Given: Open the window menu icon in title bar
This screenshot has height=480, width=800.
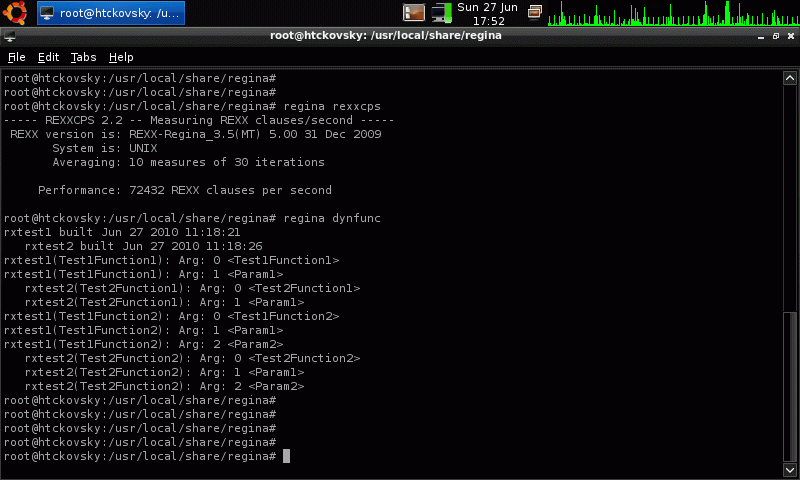Looking at the screenshot, I should pyautogui.click(x=9, y=36).
